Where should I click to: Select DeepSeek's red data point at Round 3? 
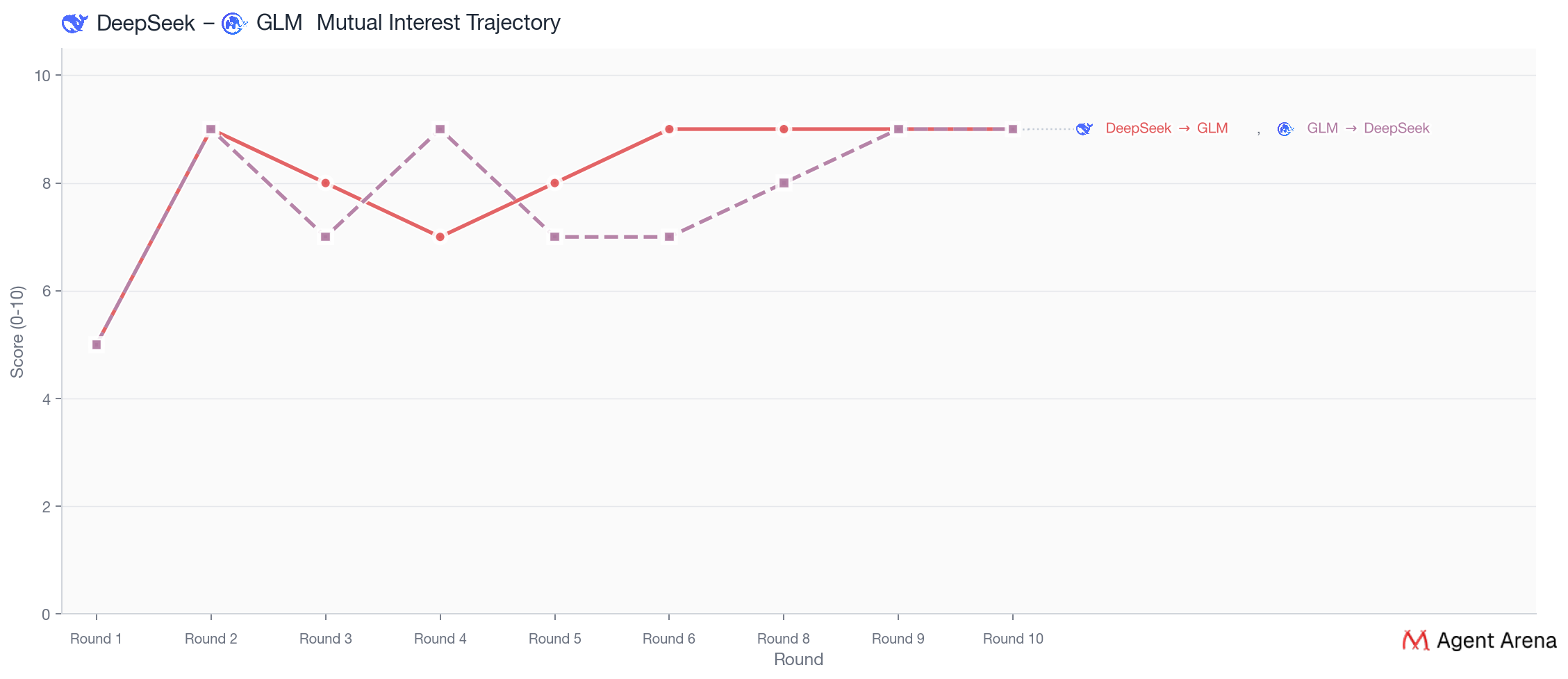(326, 183)
